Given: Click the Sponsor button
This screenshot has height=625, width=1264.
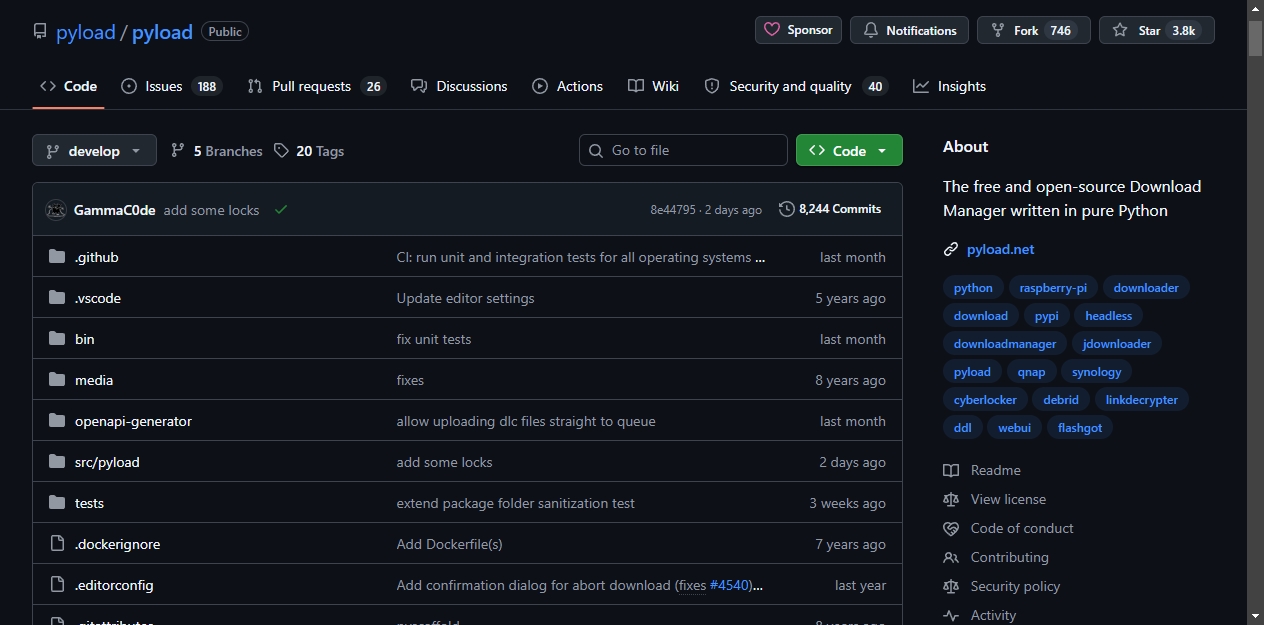Looking at the screenshot, I should pyautogui.click(x=799, y=30).
